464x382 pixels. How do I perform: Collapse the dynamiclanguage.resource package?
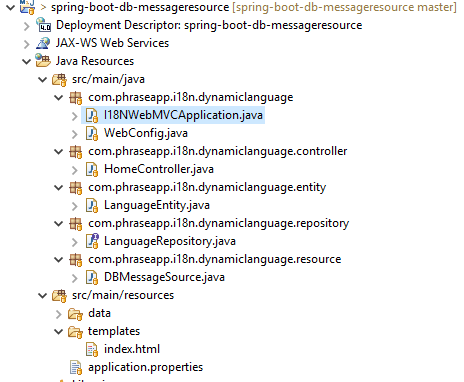[59, 259]
